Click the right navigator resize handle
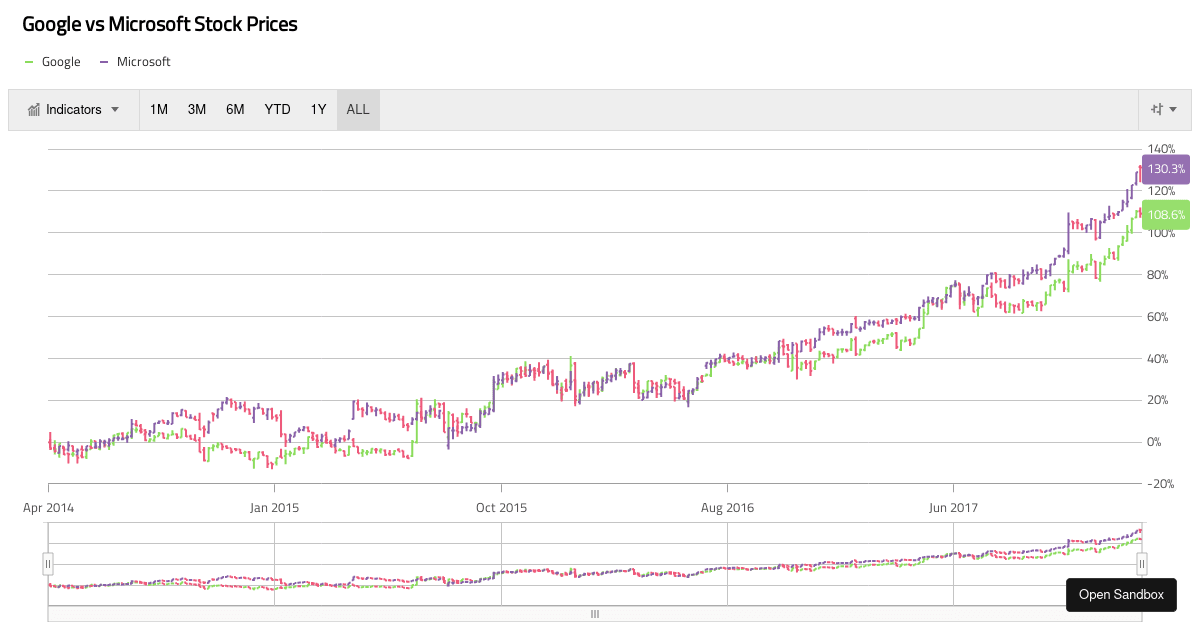Image resolution: width=1200 pixels, height=630 pixels. pos(1141,564)
